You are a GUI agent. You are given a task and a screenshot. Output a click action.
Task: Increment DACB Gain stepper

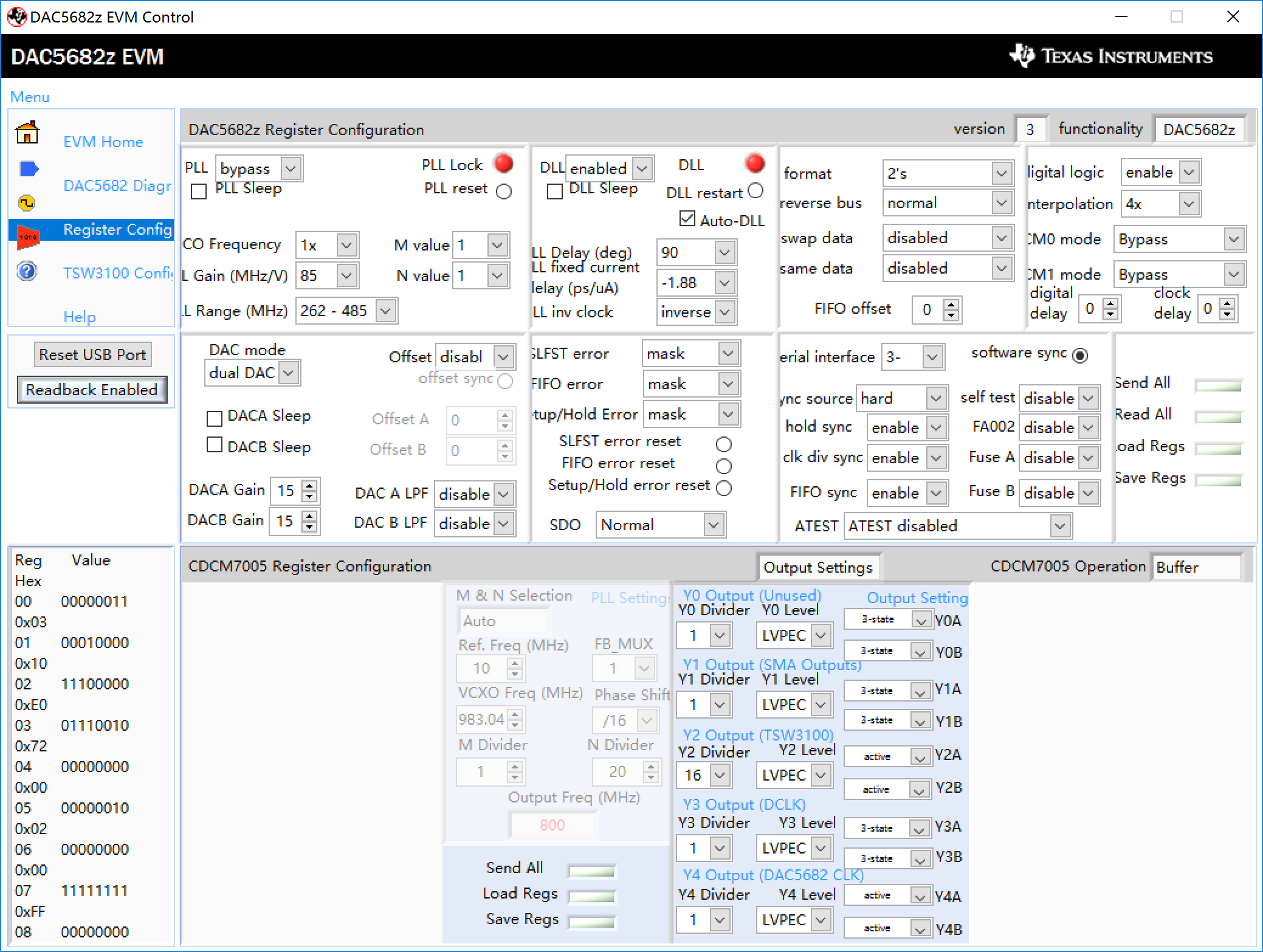coord(310,516)
